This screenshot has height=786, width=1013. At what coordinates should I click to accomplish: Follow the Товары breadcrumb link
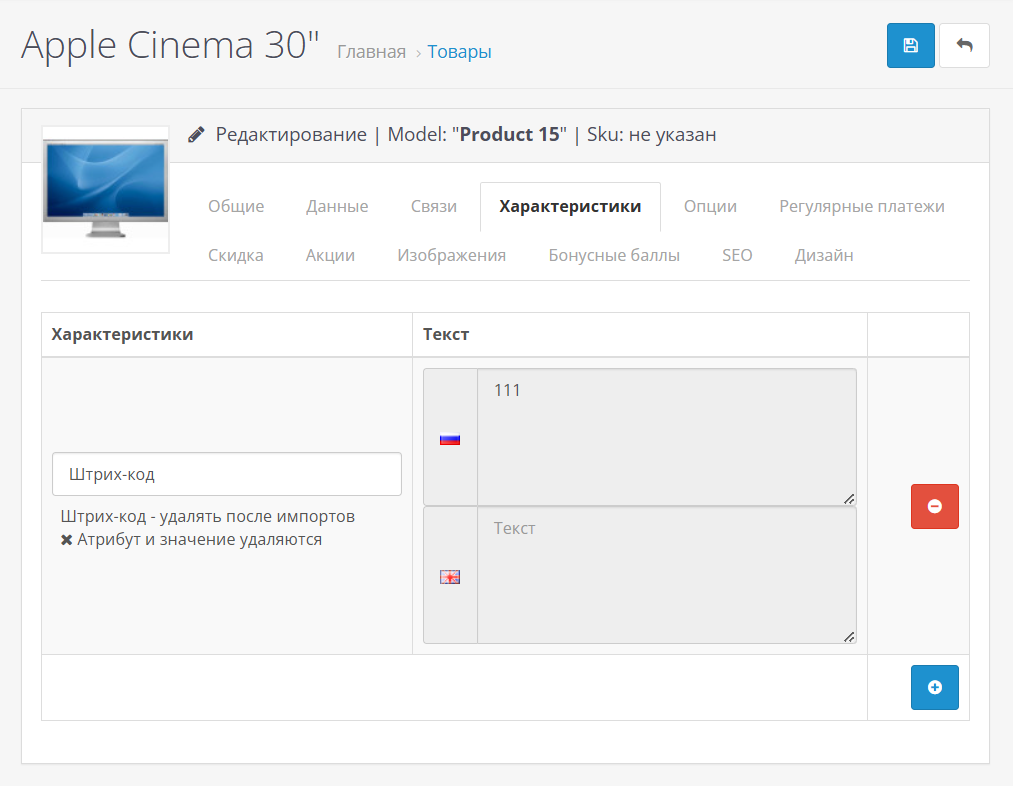(459, 52)
